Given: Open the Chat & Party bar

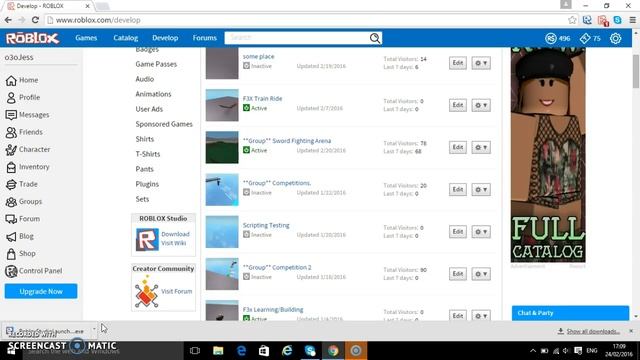Looking at the screenshot, I should point(570,313).
